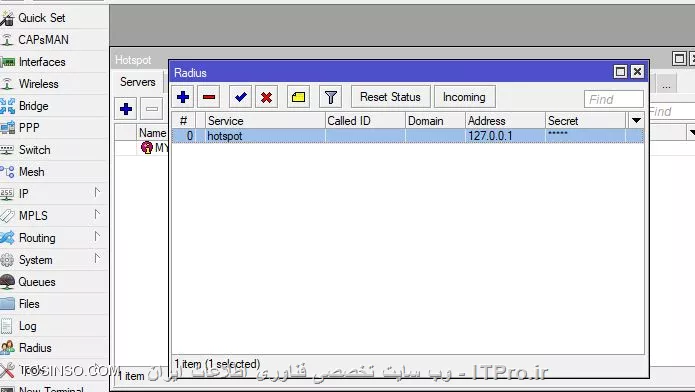Viewport: 695px width, 392px height.
Task: Click the blue plus in Hotspot Servers
Action: point(126,109)
